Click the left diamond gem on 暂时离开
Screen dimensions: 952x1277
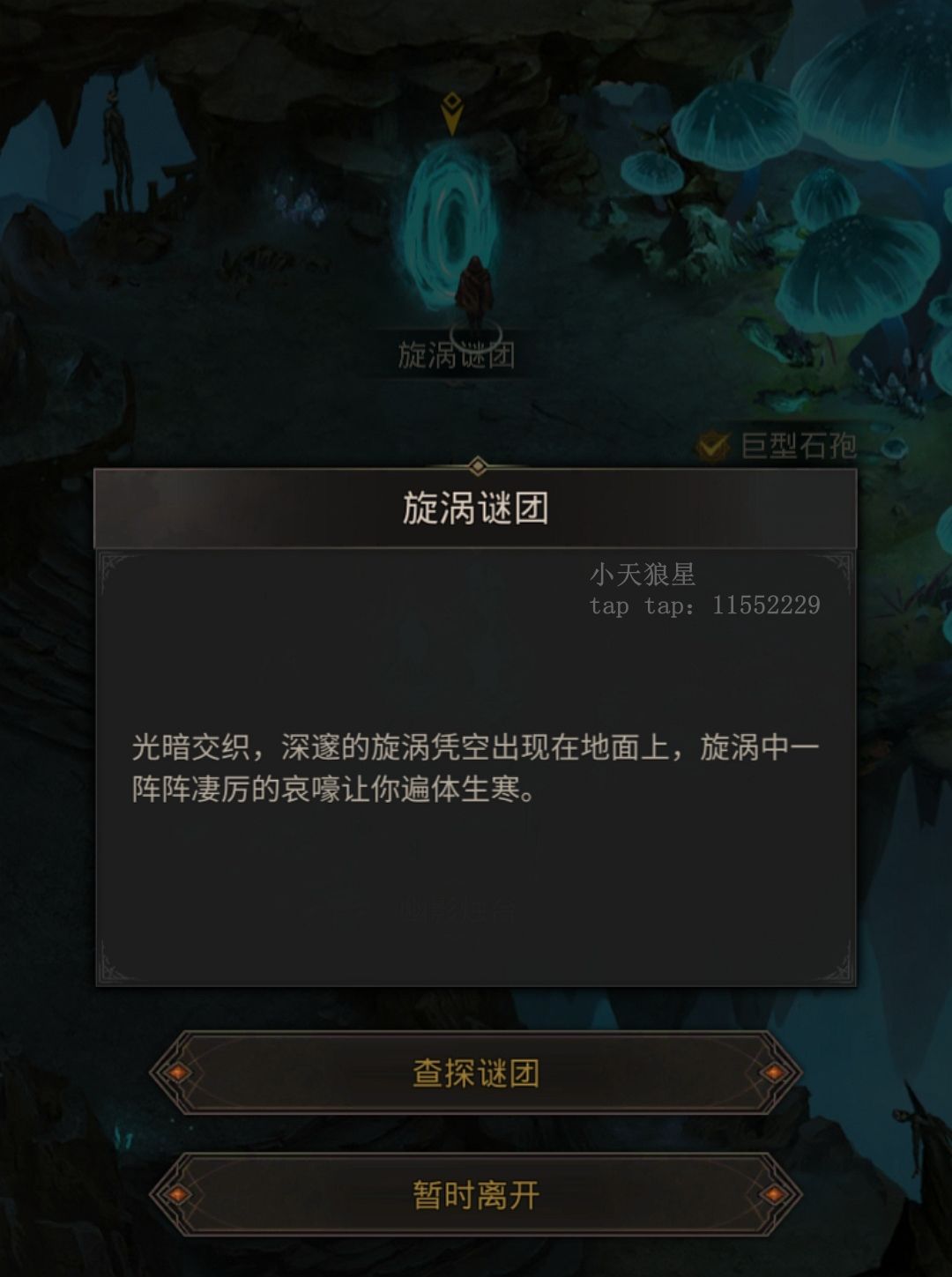pos(178,1194)
